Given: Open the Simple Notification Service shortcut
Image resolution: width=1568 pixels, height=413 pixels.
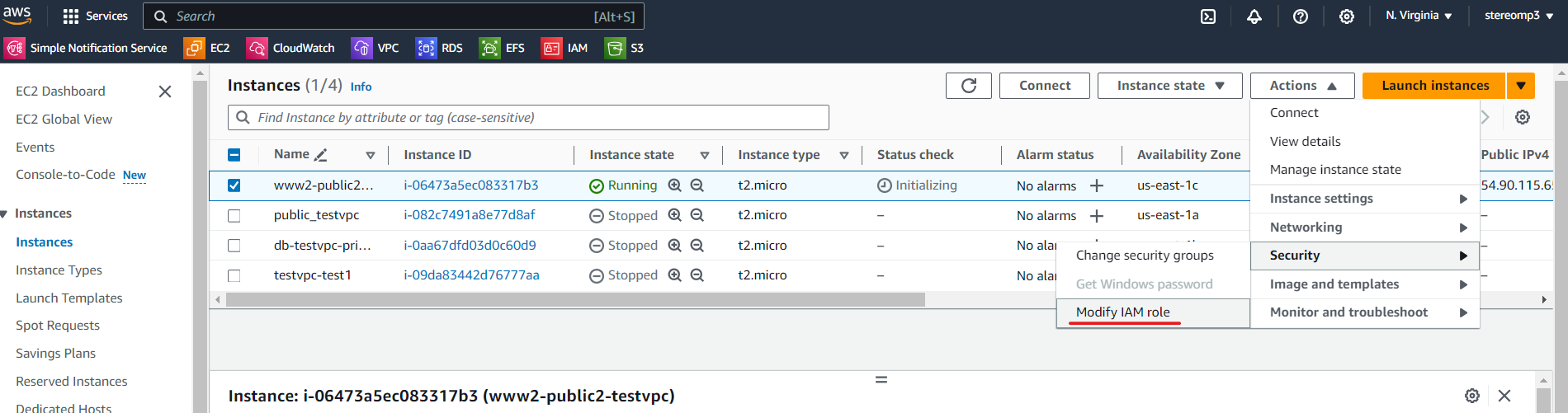Looking at the screenshot, I should (86, 48).
